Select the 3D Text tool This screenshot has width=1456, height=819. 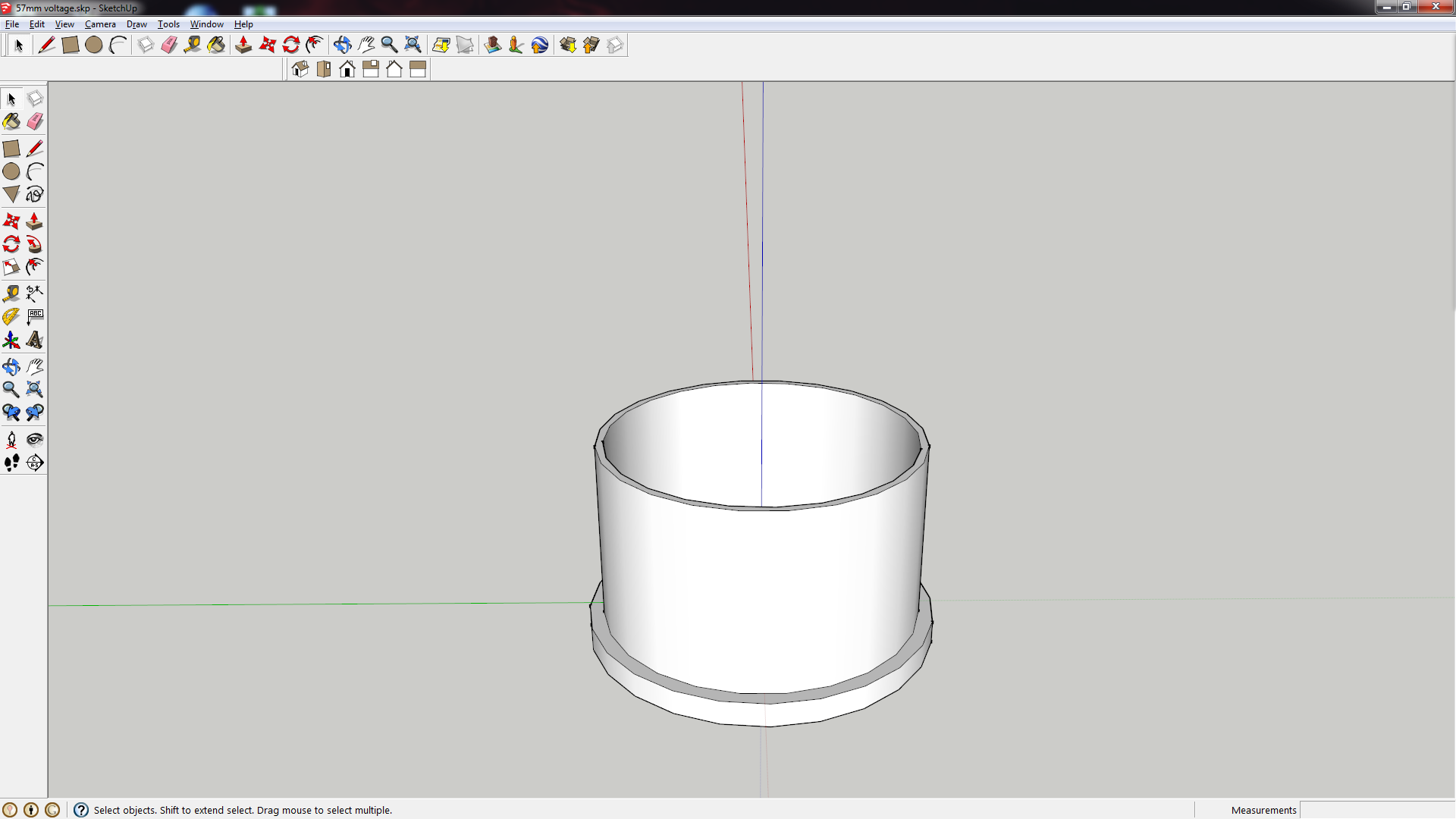pos(35,340)
